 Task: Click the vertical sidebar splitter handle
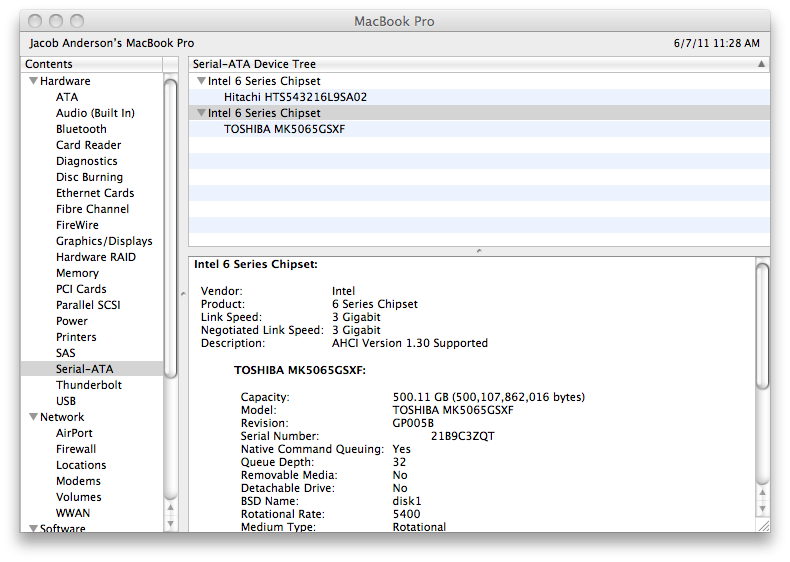pos(183,294)
